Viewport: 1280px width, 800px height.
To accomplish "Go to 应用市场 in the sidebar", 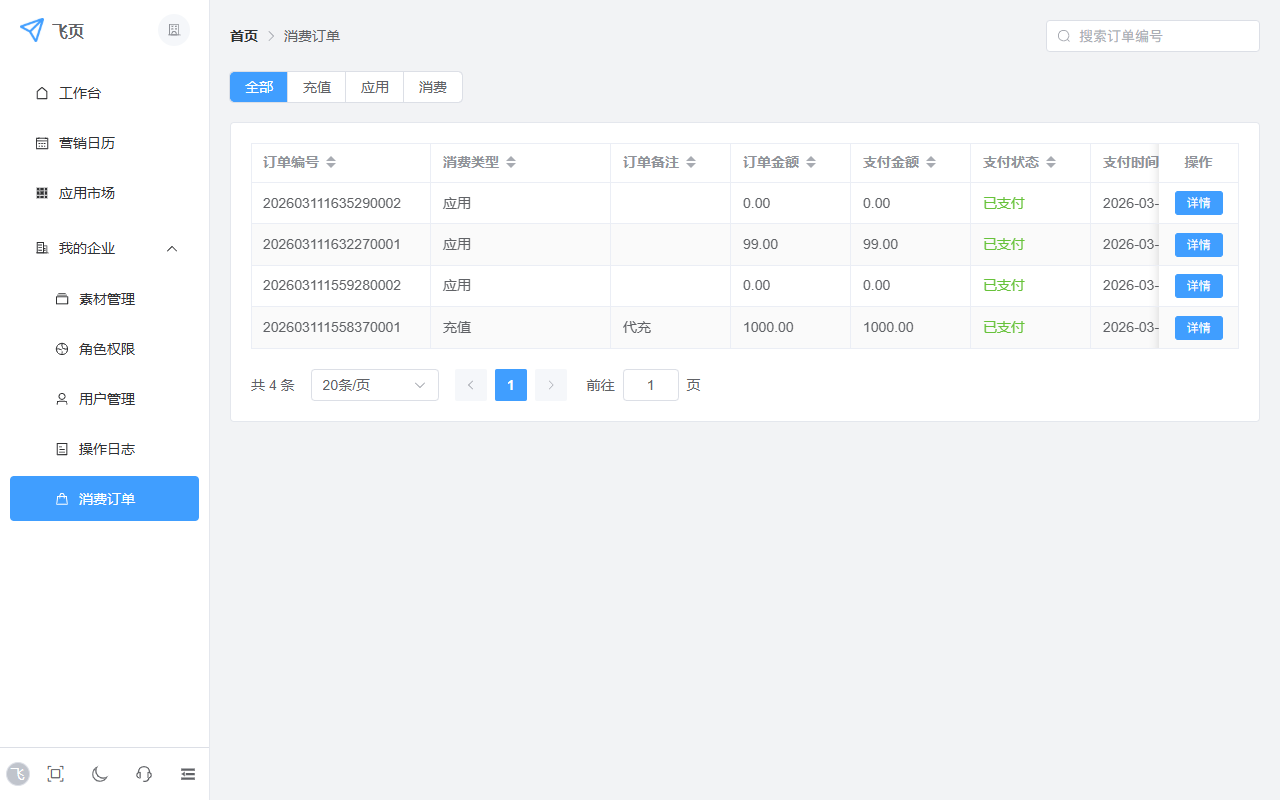I will (x=87, y=193).
